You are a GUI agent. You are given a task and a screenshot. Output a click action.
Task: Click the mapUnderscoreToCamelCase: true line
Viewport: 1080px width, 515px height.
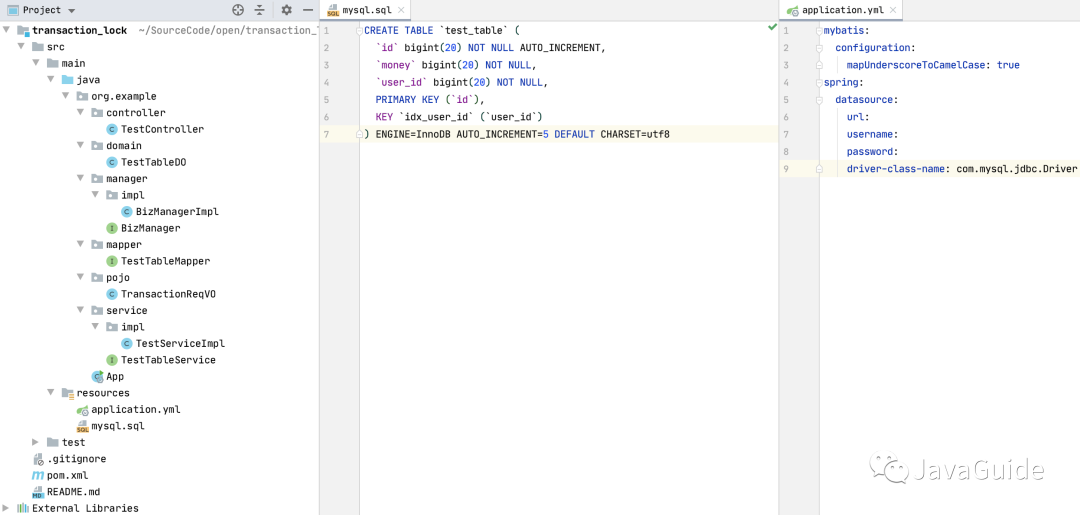[x=933, y=65]
